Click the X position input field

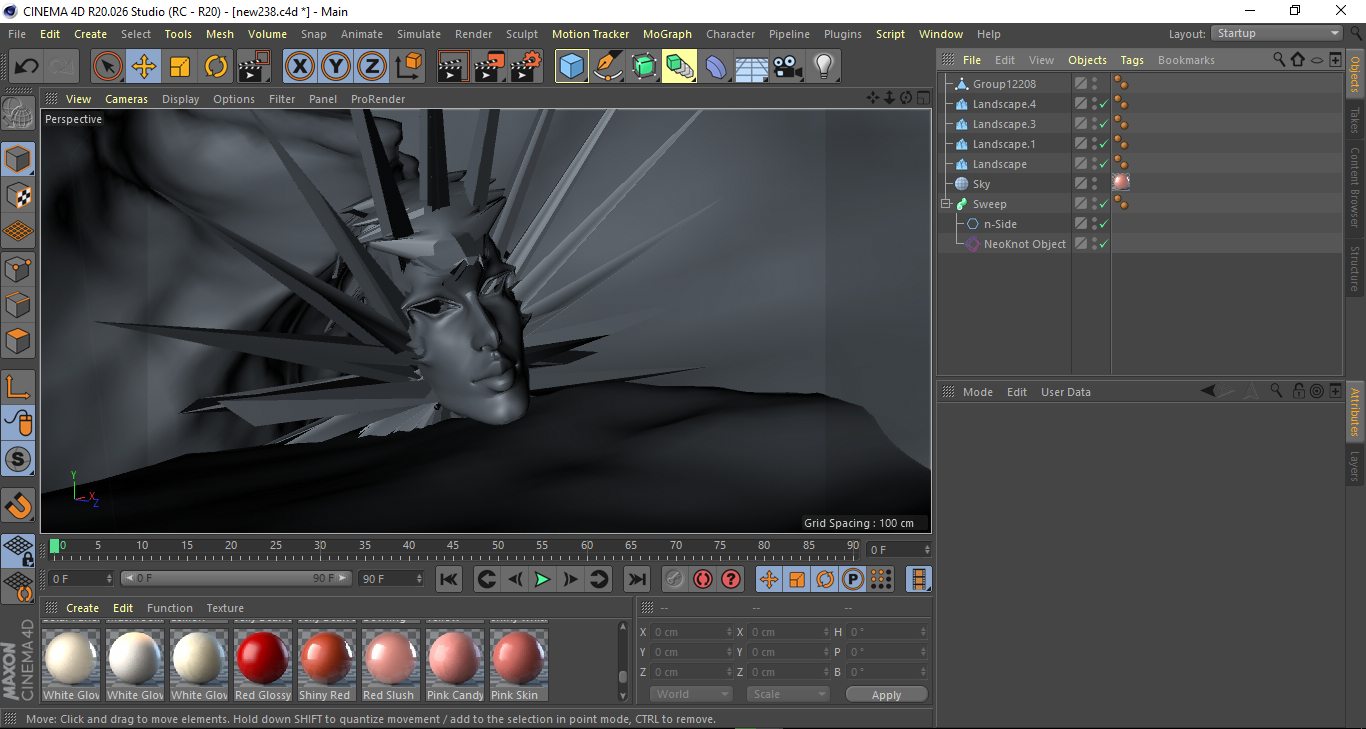coord(692,632)
